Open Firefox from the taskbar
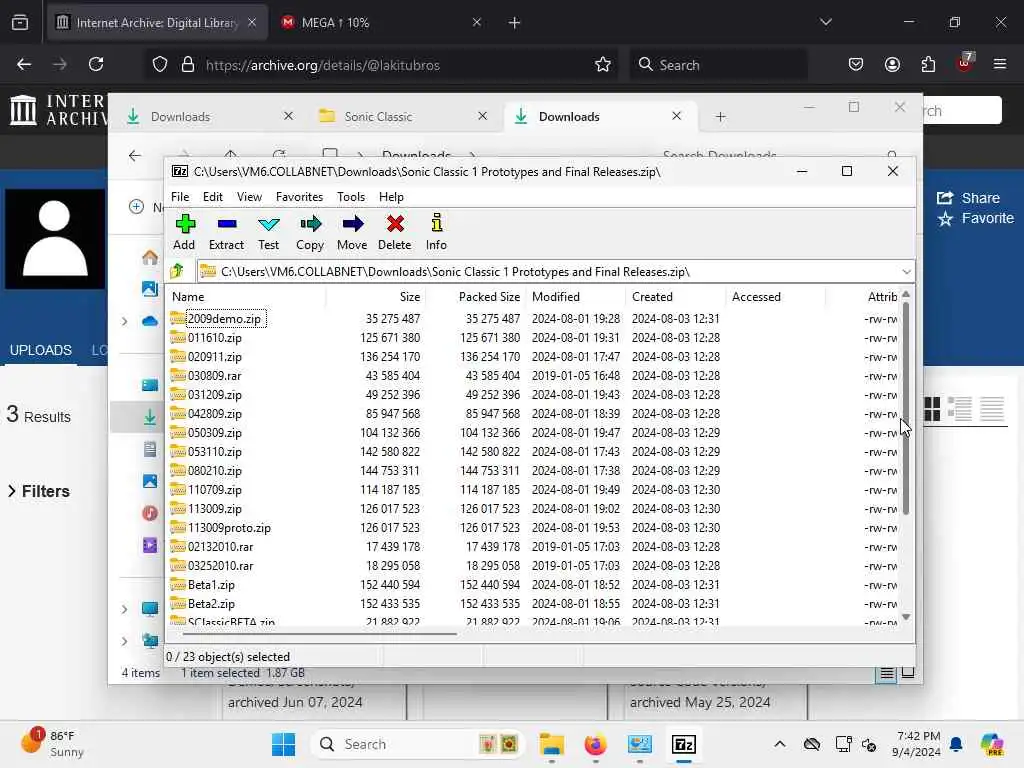 pyautogui.click(x=595, y=744)
